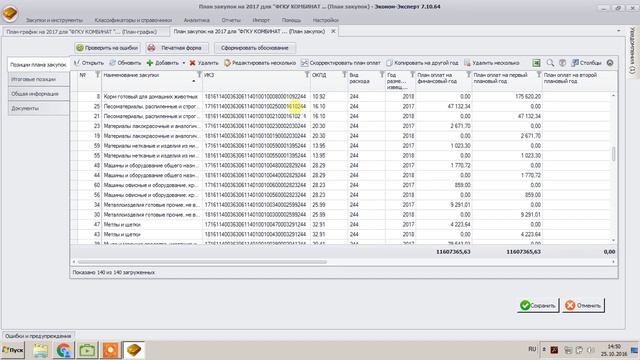The image size is (640, 360).
Task: Select the Документы side tab
Action: point(38,109)
